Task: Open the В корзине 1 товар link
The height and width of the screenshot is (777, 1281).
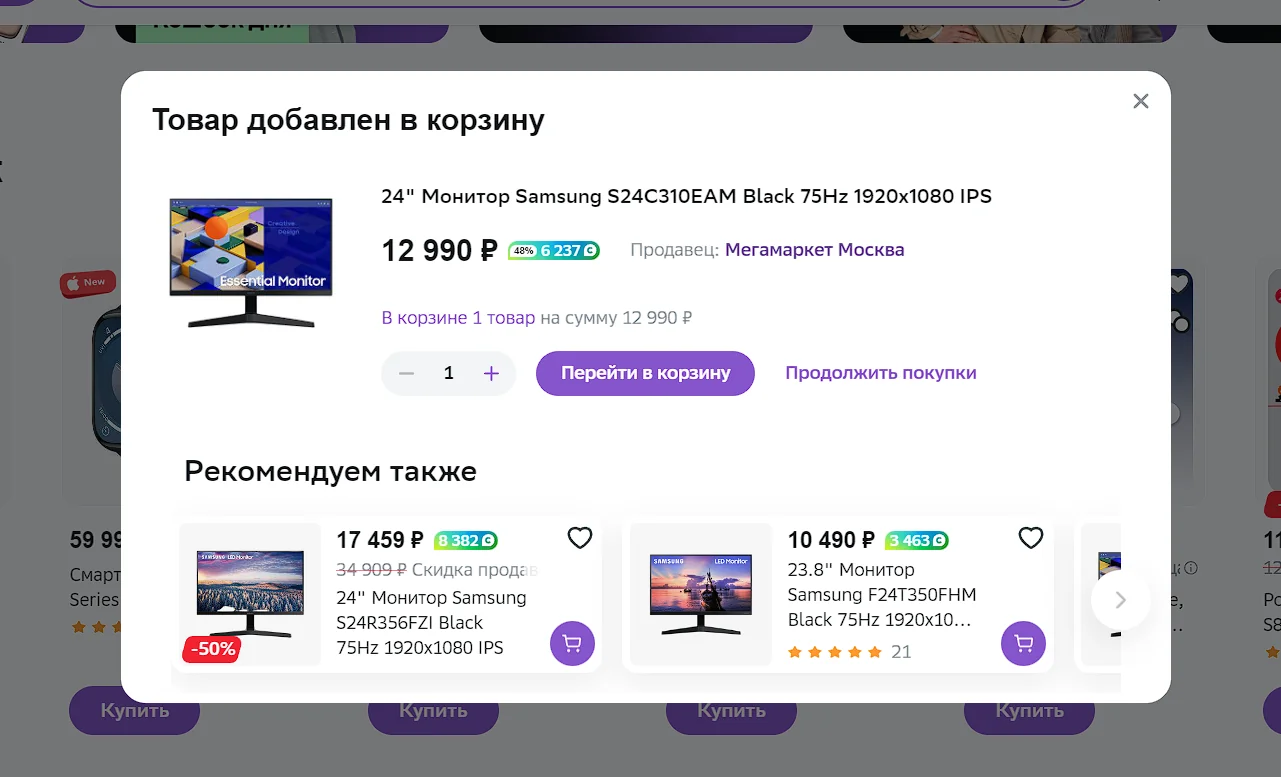Action: coord(458,318)
